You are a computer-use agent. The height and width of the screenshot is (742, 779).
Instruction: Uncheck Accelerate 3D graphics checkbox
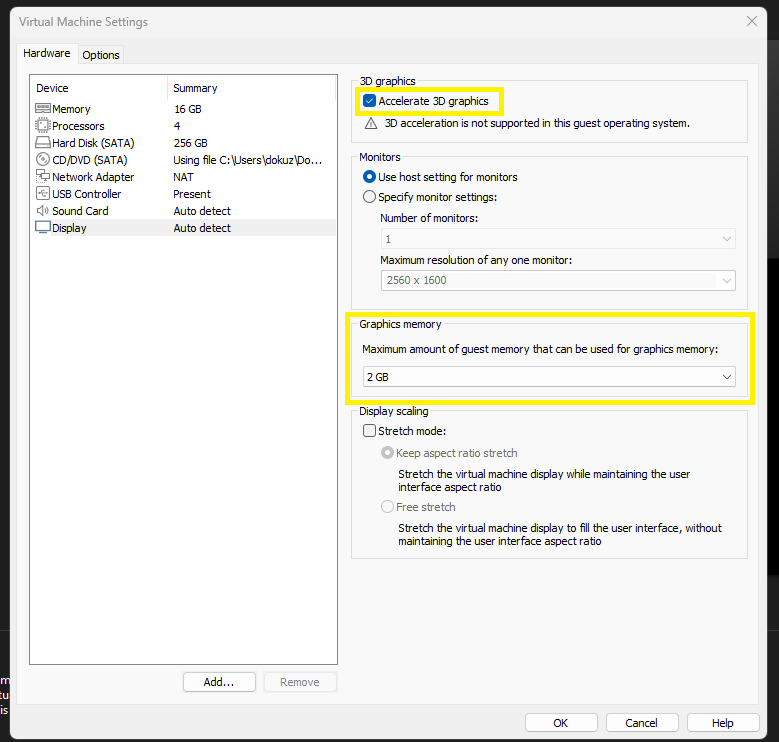coord(369,101)
